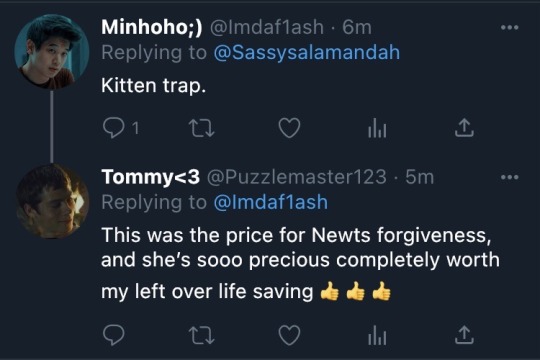Open Minhoho's profile picture
This screenshot has height=360, width=540.
pos(52,52)
